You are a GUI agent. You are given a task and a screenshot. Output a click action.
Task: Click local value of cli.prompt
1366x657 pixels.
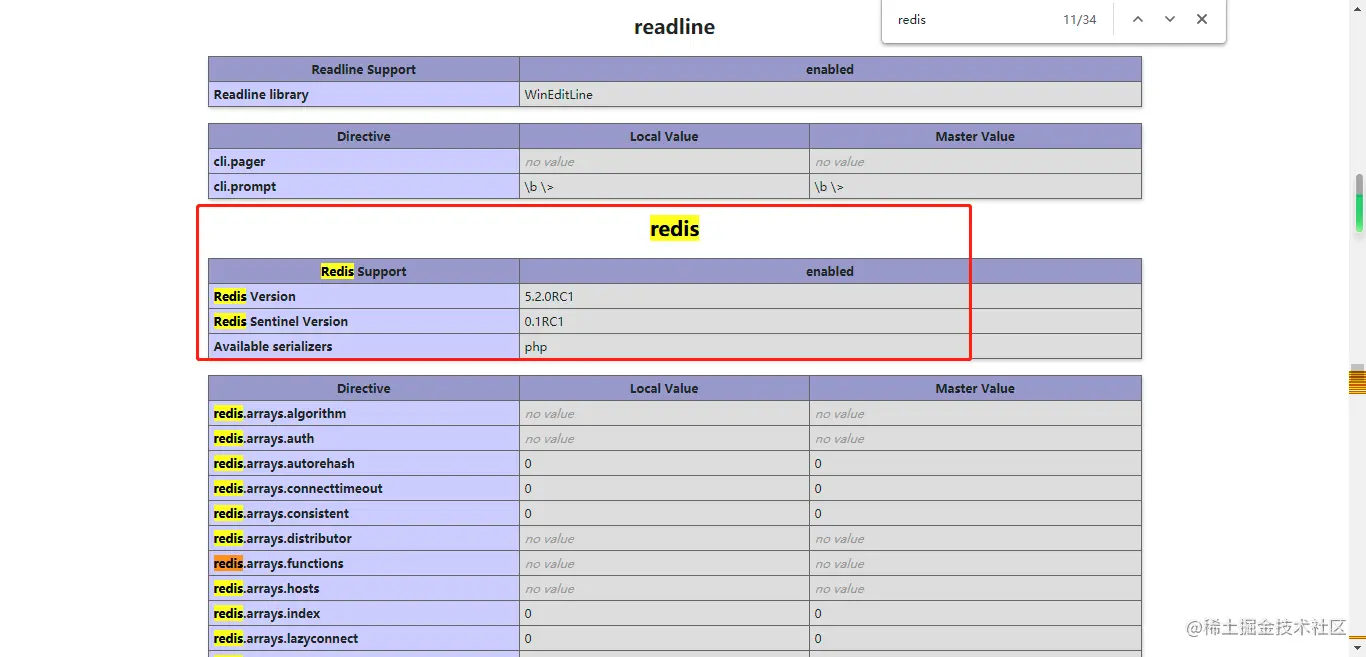pyautogui.click(x=664, y=187)
